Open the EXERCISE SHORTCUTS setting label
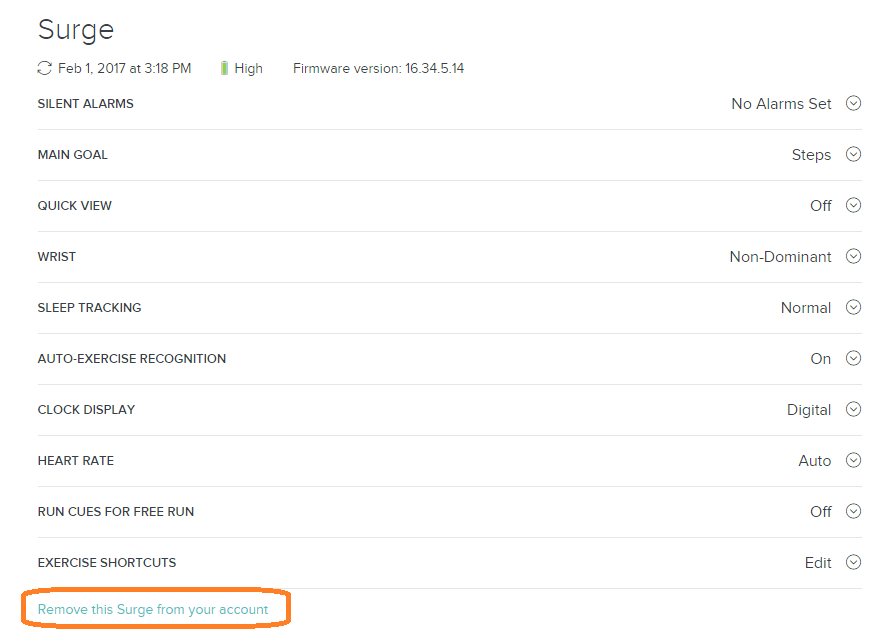The image size is (892, 644). (x=107, y=563)
